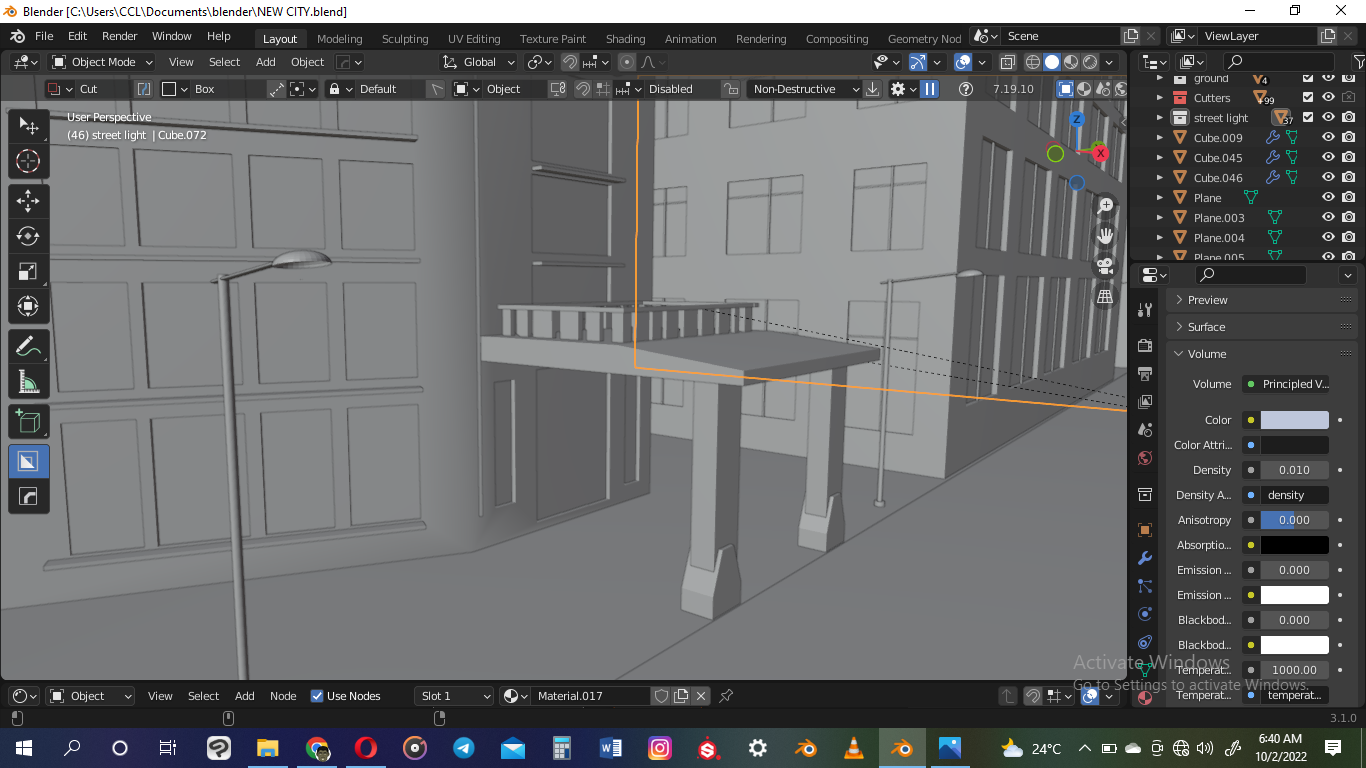
Task: Hide Cube.009 using its eye icon
Action: pyautogui.click(x=1328, y=138)
